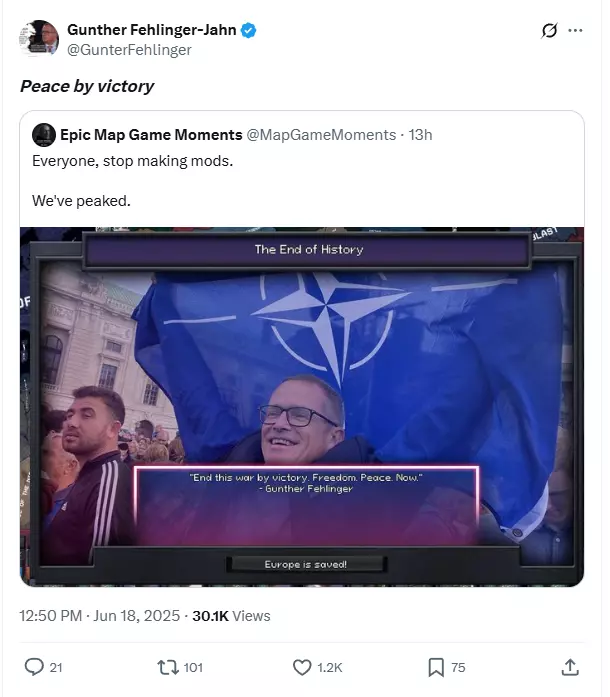Bookmark the post with the bookmark icon
The height and width of the screenshot is (697, 610).
(436, 667)
